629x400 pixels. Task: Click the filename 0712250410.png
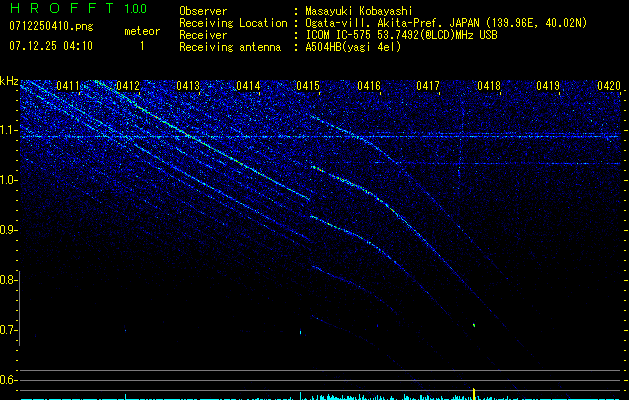pyautogui.click(x=51, y=27)
